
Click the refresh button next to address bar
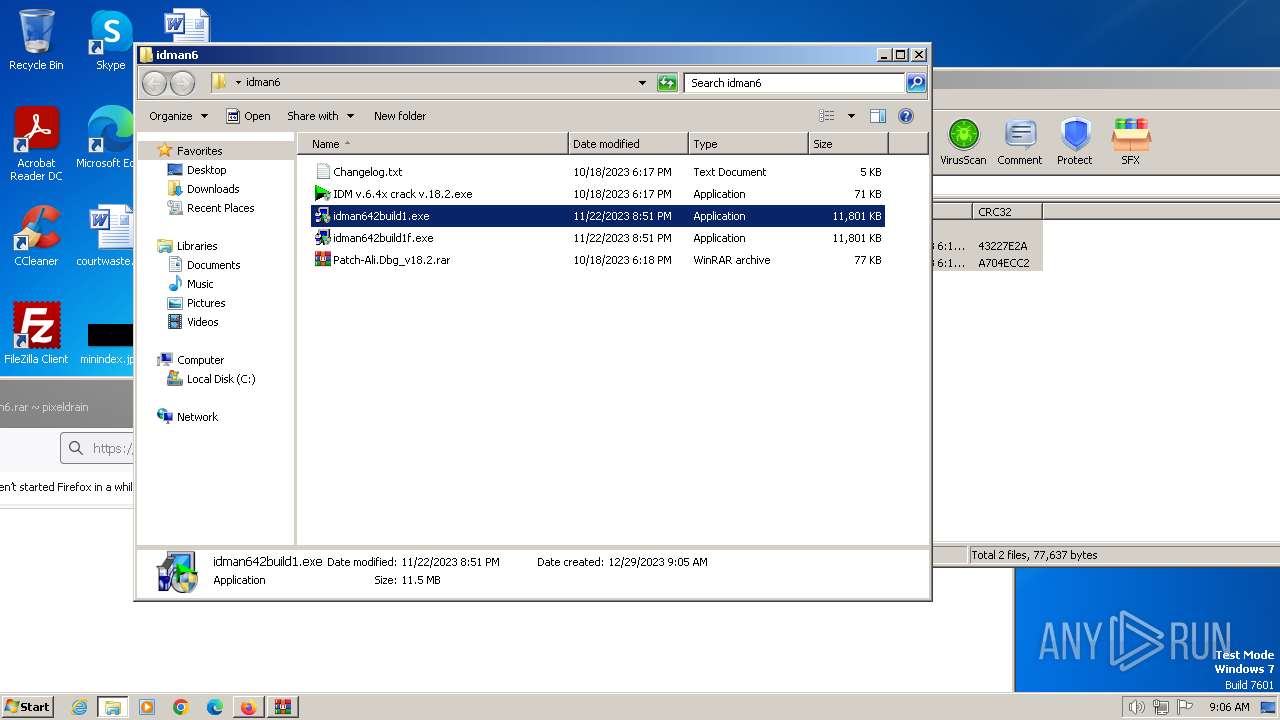tap(667, 83)
